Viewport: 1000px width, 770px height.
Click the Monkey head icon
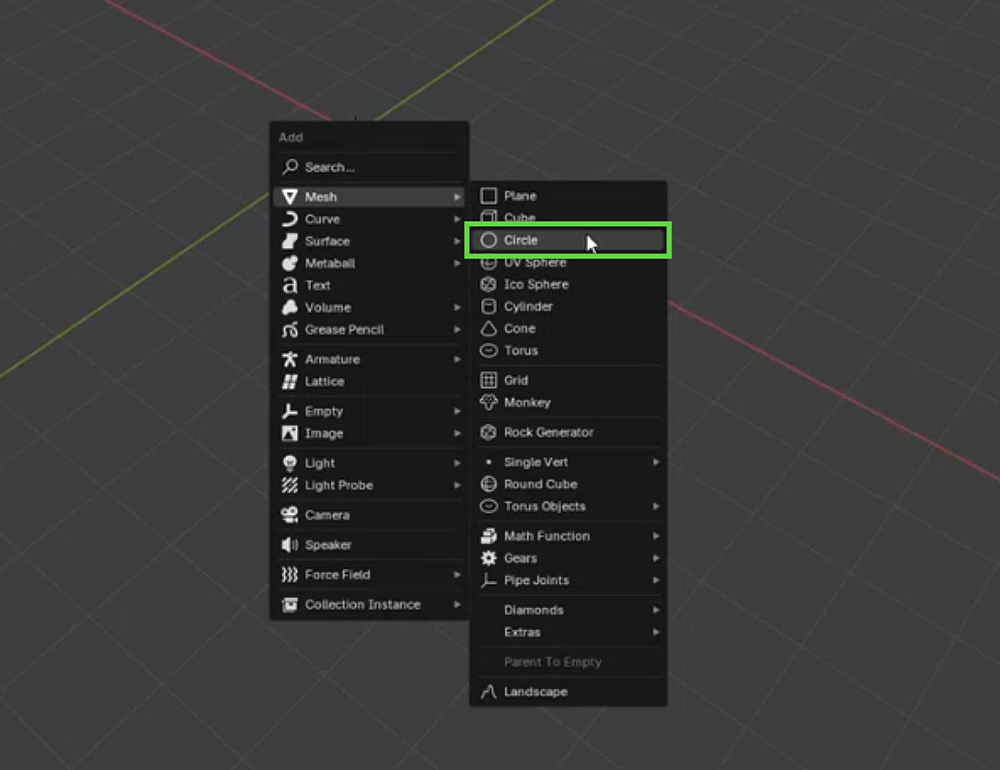pos(489,402)
